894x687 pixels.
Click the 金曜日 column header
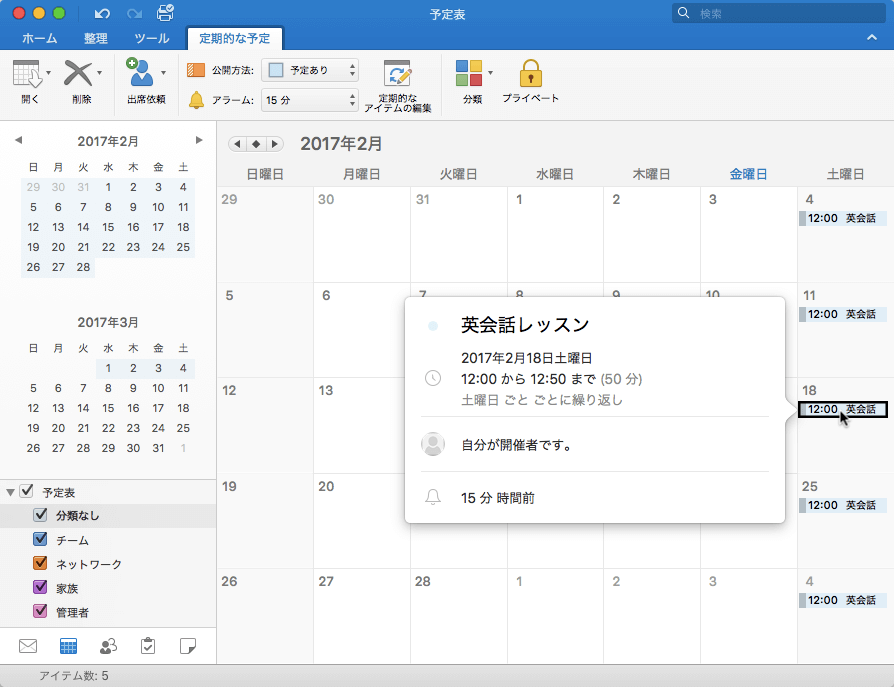click(x=748, y=174)
